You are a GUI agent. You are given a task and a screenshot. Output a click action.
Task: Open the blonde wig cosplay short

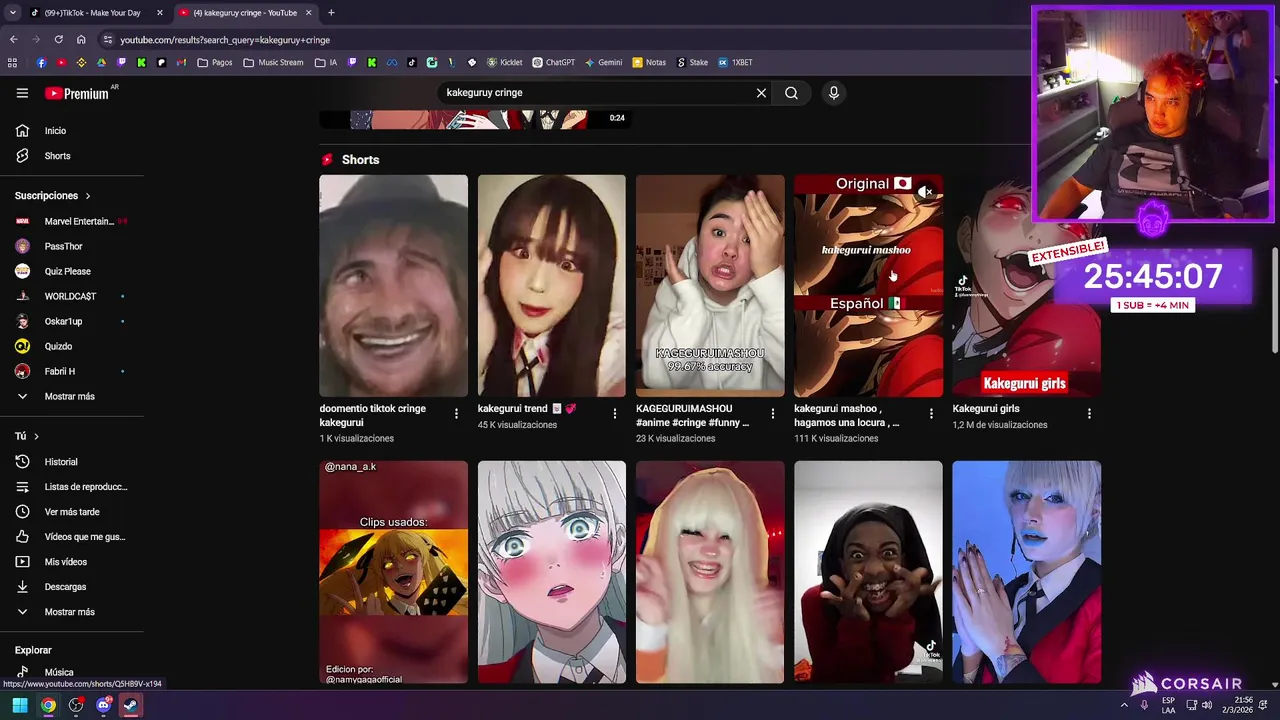coord(710,572)
